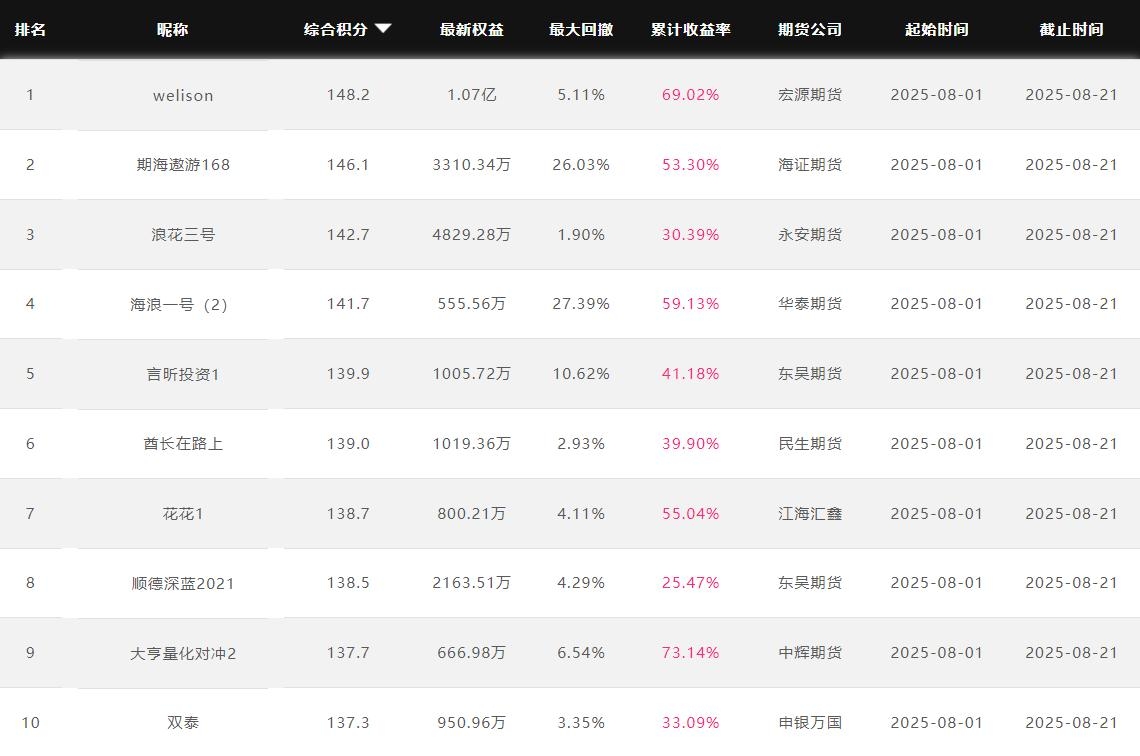Click the return rate 69.02%

coord(691,94)
